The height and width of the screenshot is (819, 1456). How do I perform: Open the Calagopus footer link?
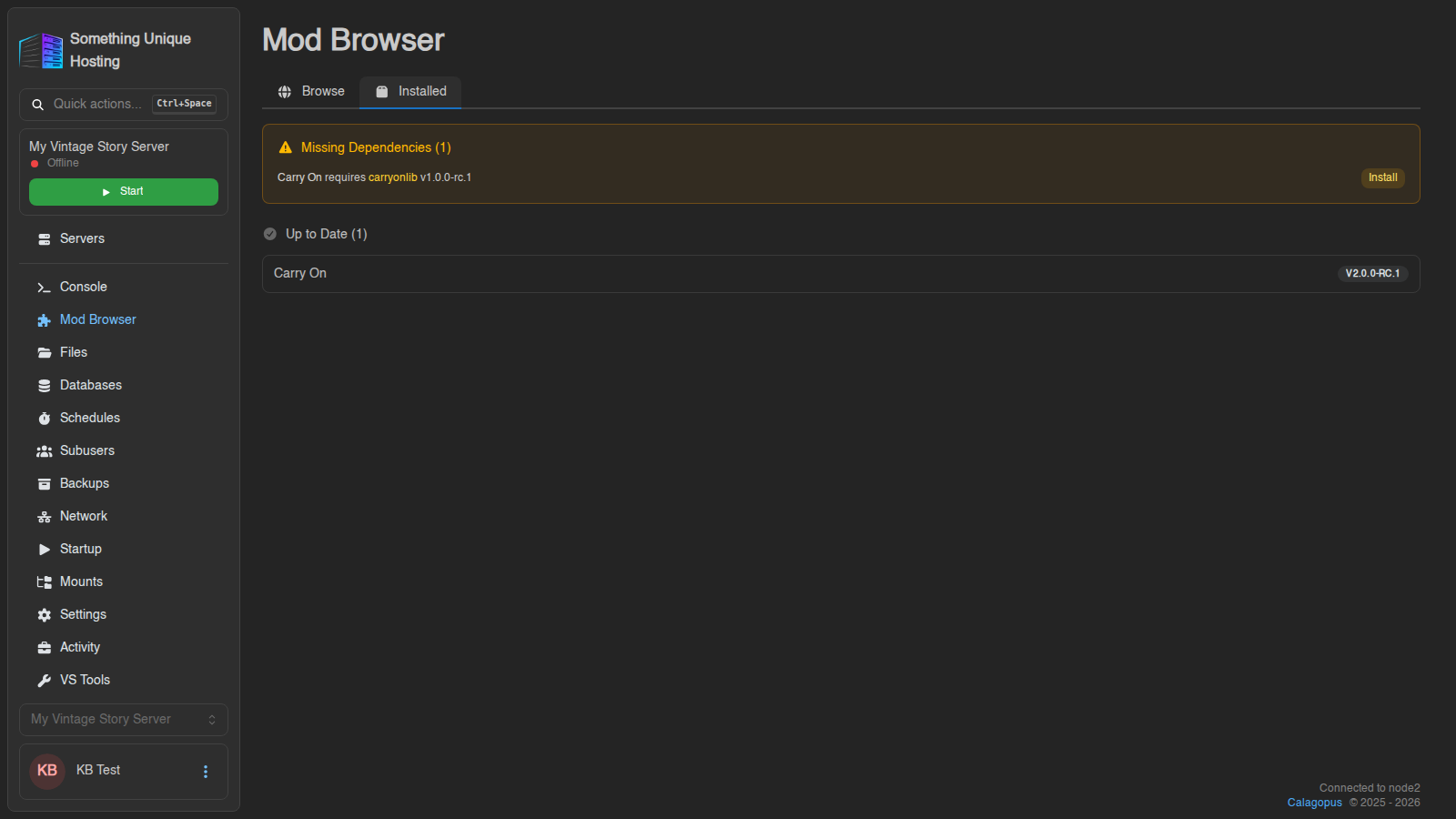(x=1314, y=803)
